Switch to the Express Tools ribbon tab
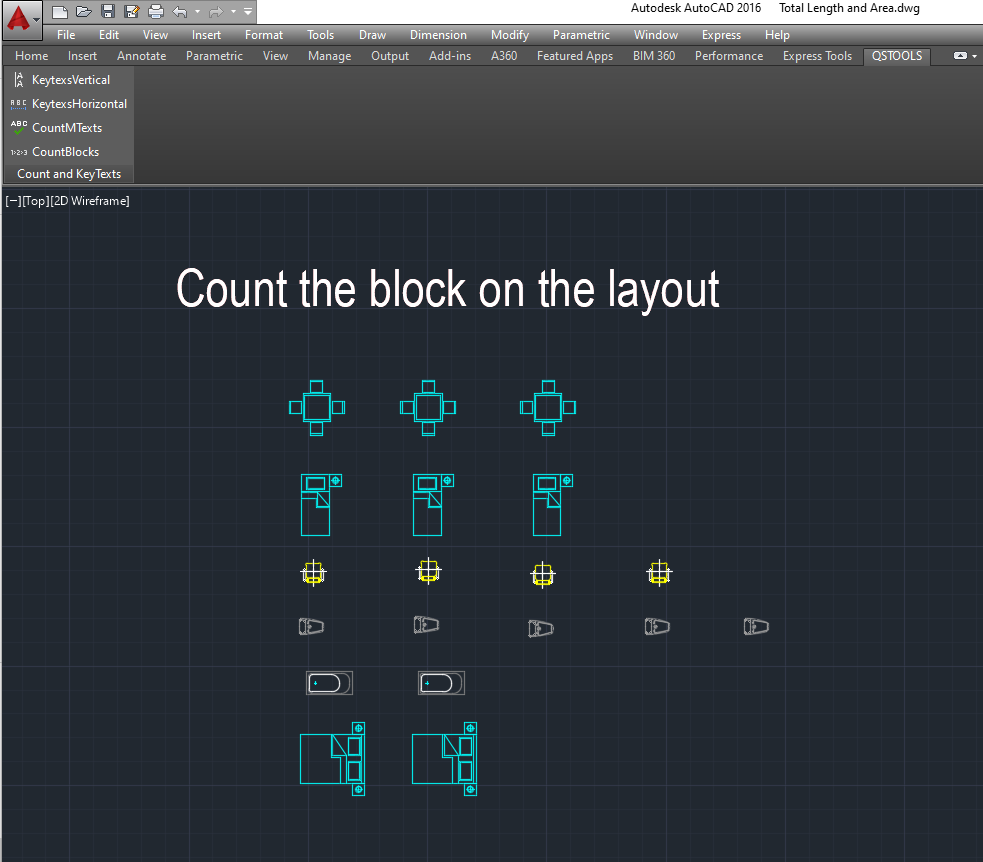Image resolution: width=983 pixels, height=862 pixels. (x=817, y=56)
